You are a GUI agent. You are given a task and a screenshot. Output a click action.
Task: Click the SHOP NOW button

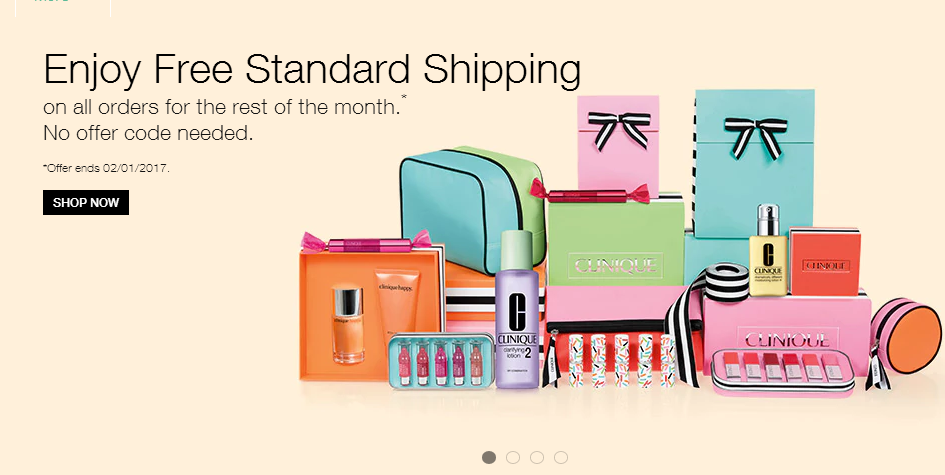coord(86,203)
